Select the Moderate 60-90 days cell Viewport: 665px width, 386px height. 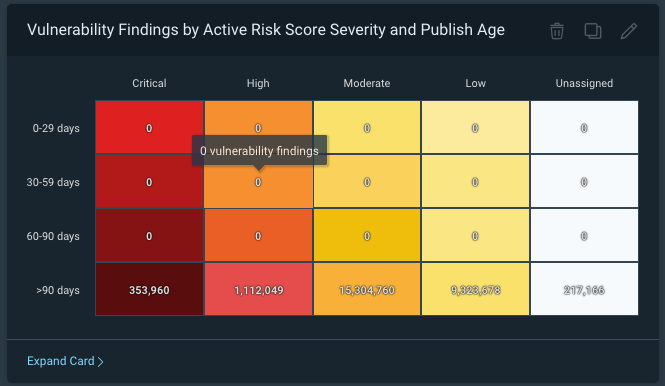coord(367,235)
